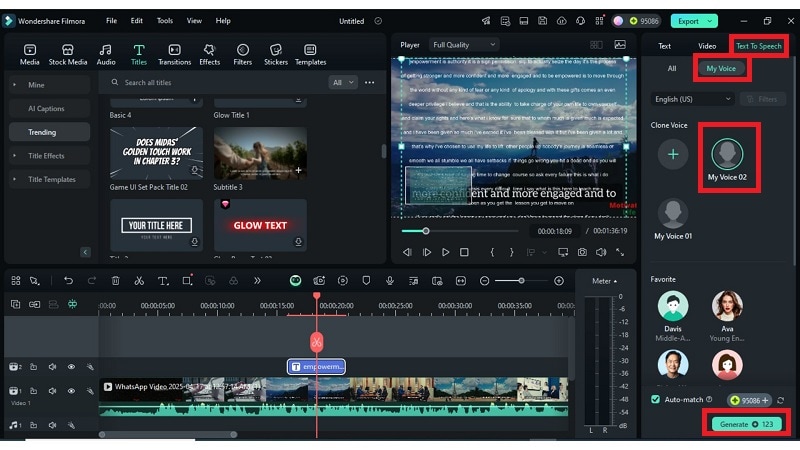Step back one frame in player
Screen dimensions: 800x450
click(x=407, y=252)
